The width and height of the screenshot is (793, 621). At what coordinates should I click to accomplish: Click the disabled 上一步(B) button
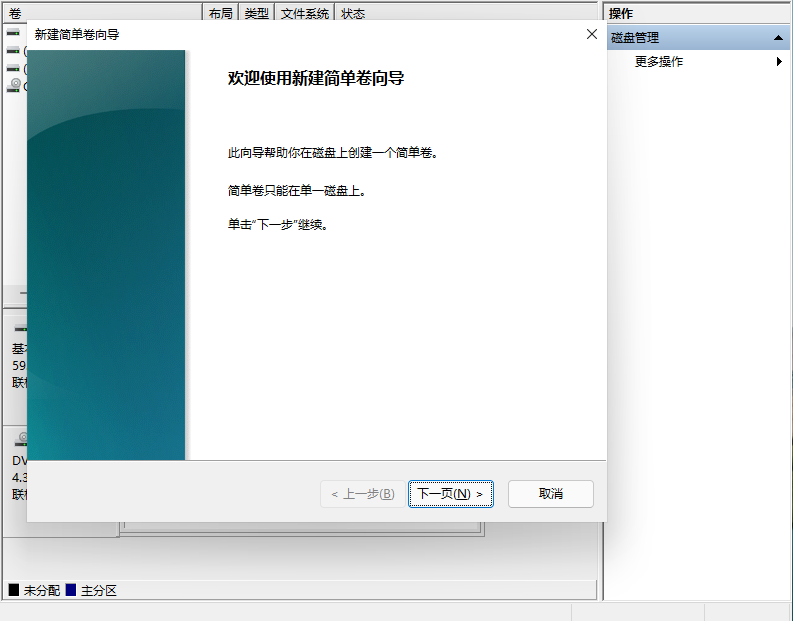[x=362, y=494]
